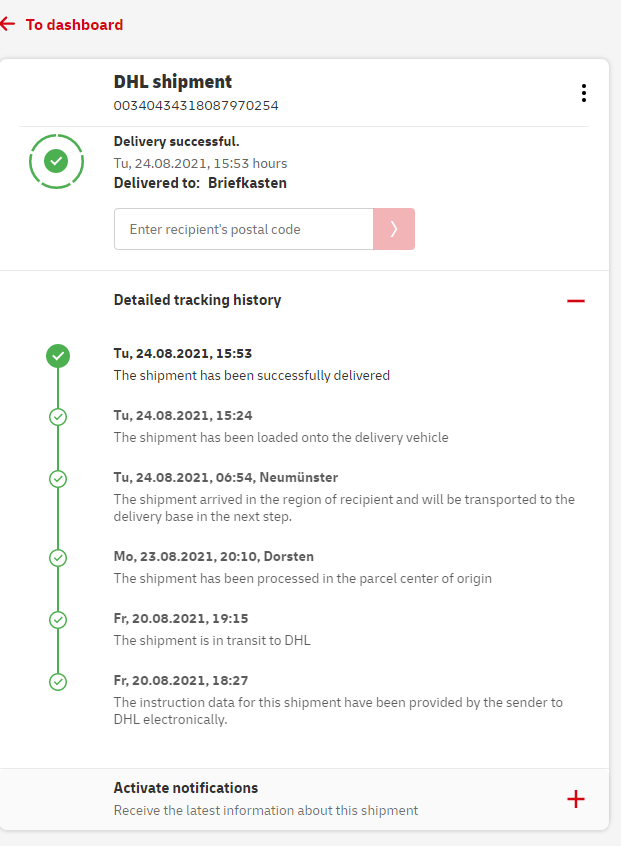Image resolution: width=621 pixels, height=853 pixels.
Task: Click the Detailed tracking history heading
Action: 197,300
